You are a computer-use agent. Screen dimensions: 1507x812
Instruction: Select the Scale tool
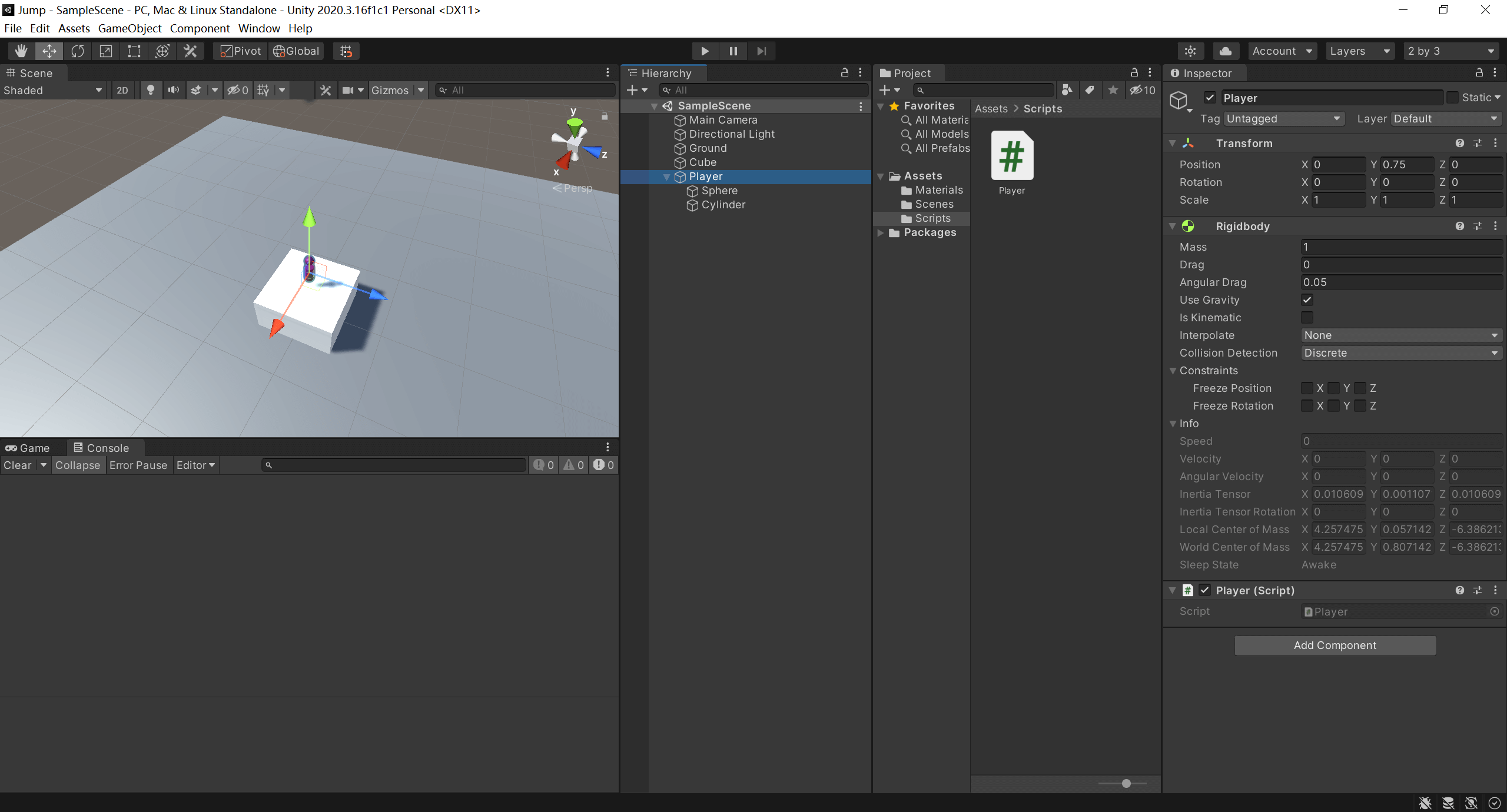click(x=106, y=51)
